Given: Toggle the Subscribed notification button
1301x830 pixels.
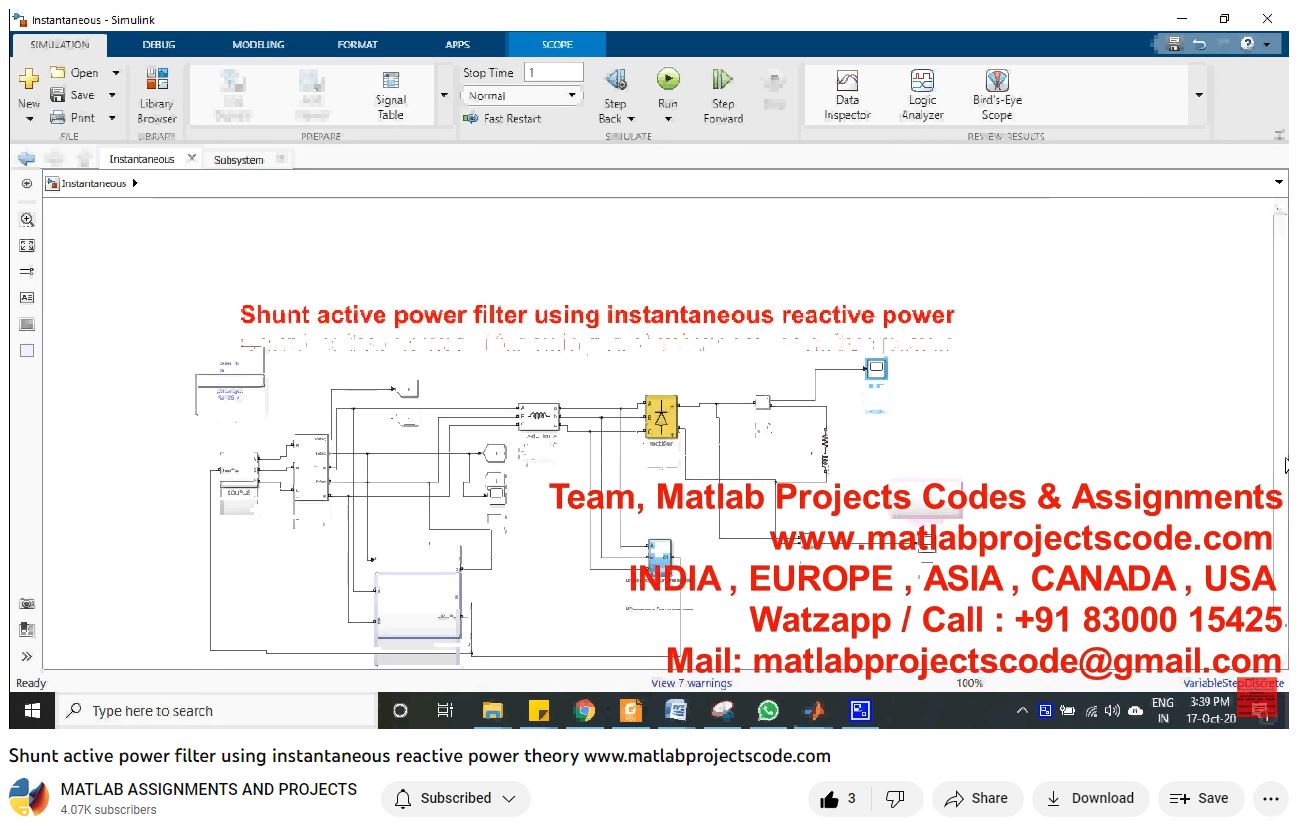Looking at the screenshot, I should click(x=456, y=798).
